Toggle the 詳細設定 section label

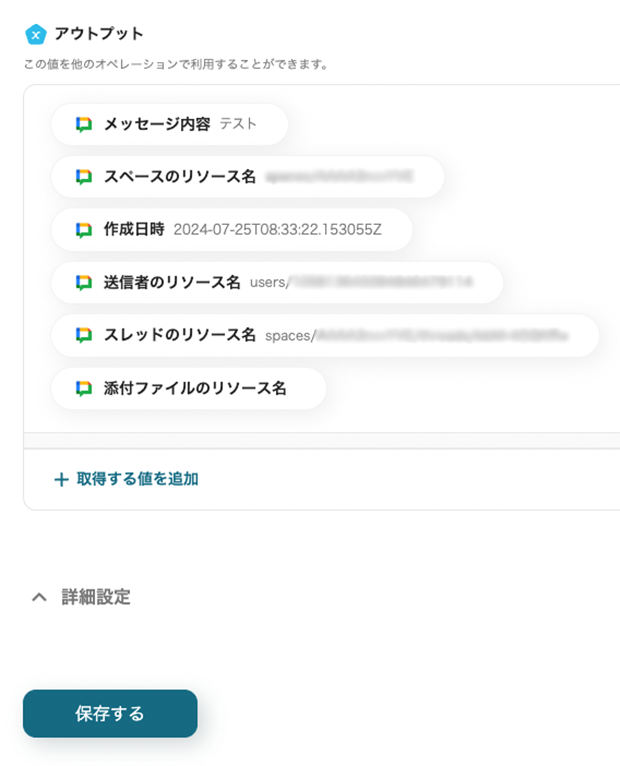coord(96,597)
